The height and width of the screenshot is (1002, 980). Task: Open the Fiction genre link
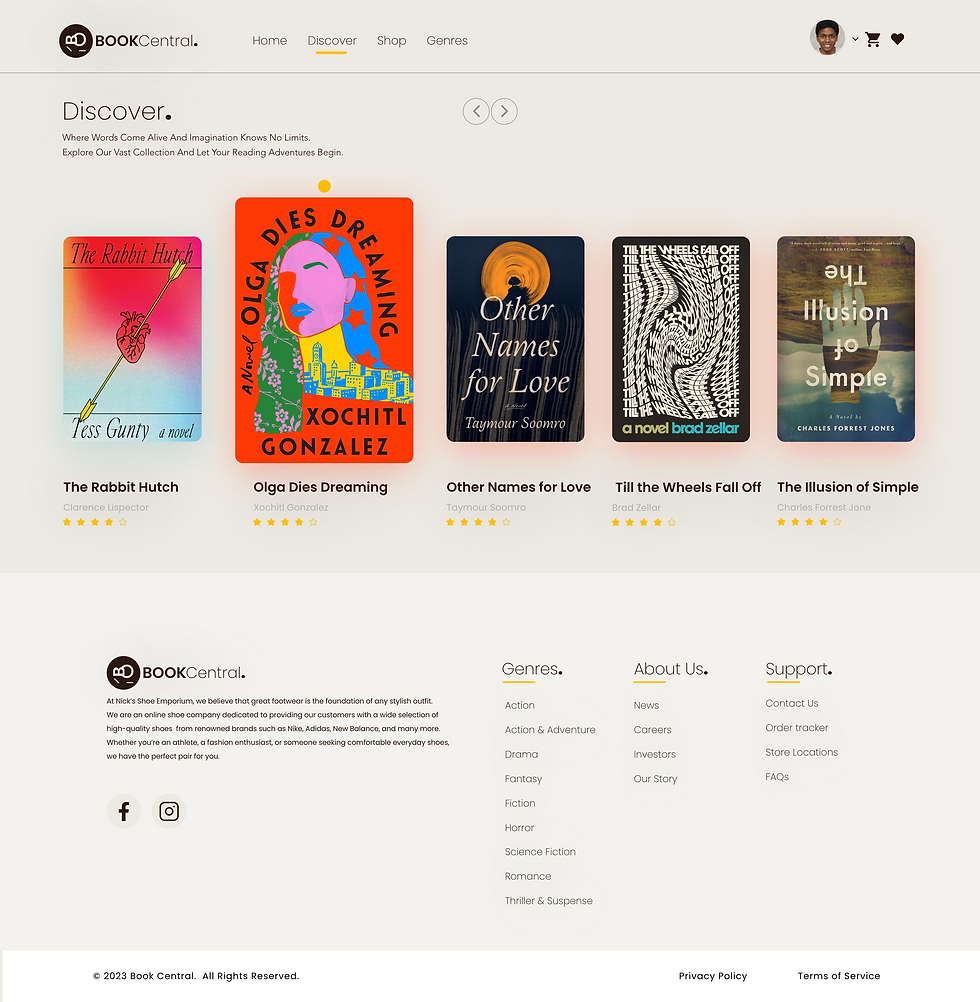(x=520, y=803)
